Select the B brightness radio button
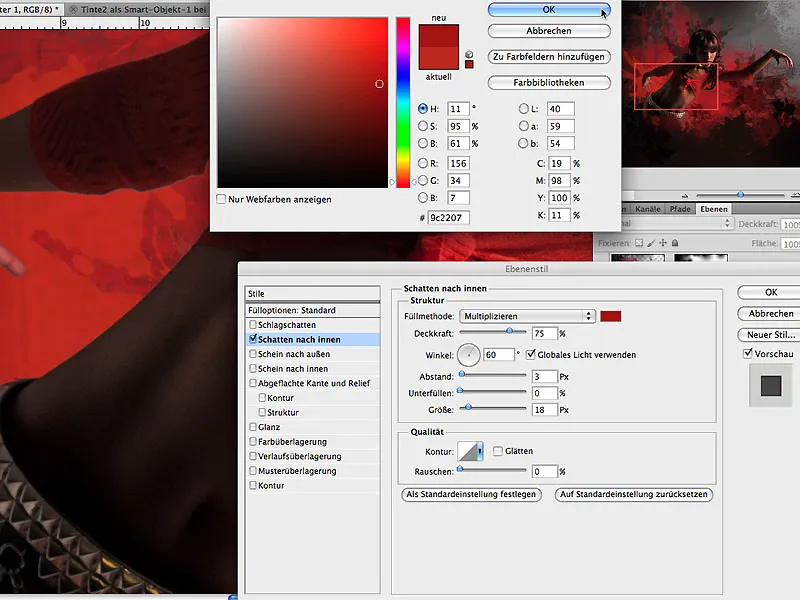Screen dimensions: 800x600 (422, 143)
